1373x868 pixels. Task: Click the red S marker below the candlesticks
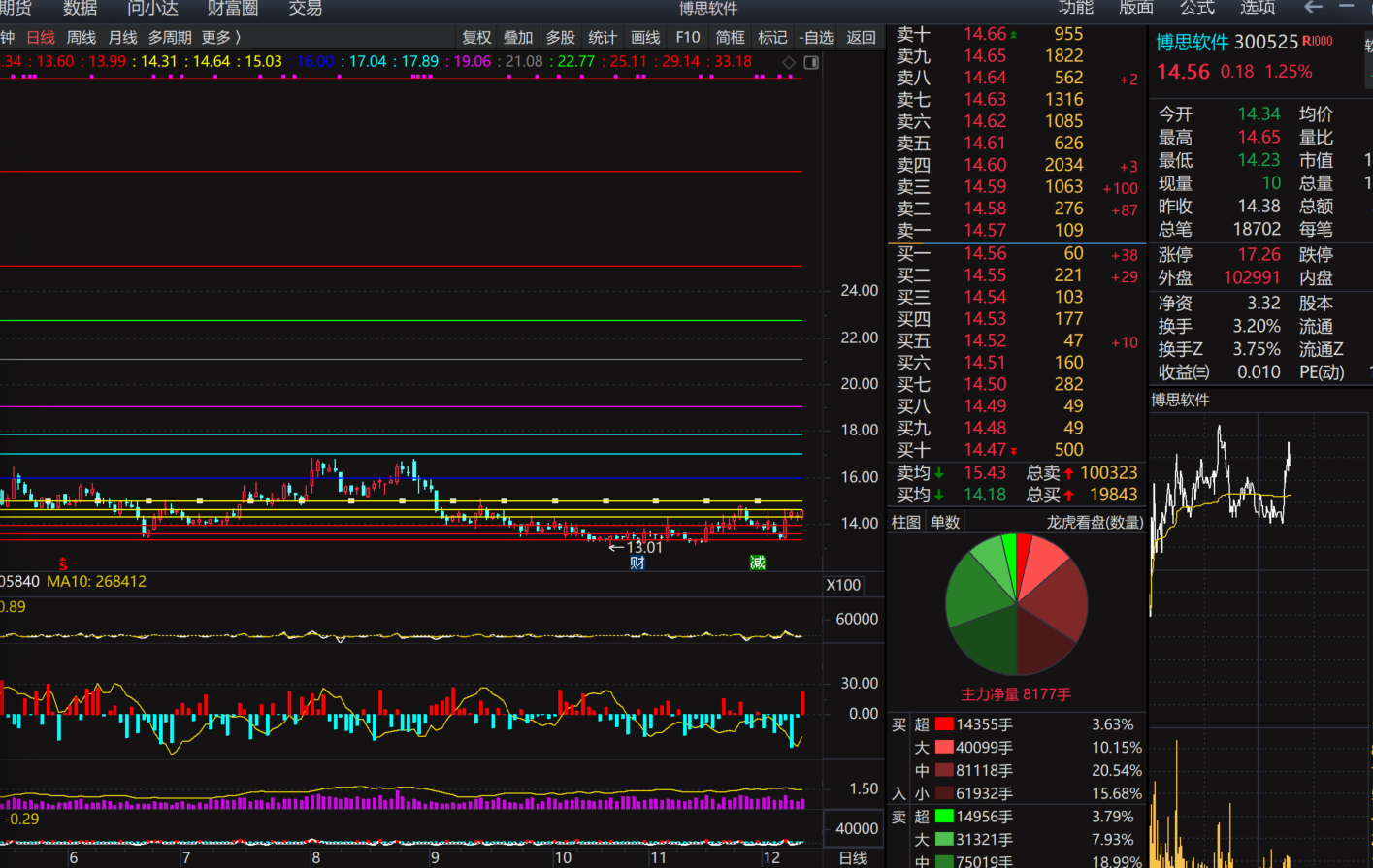tap(63, 563)
